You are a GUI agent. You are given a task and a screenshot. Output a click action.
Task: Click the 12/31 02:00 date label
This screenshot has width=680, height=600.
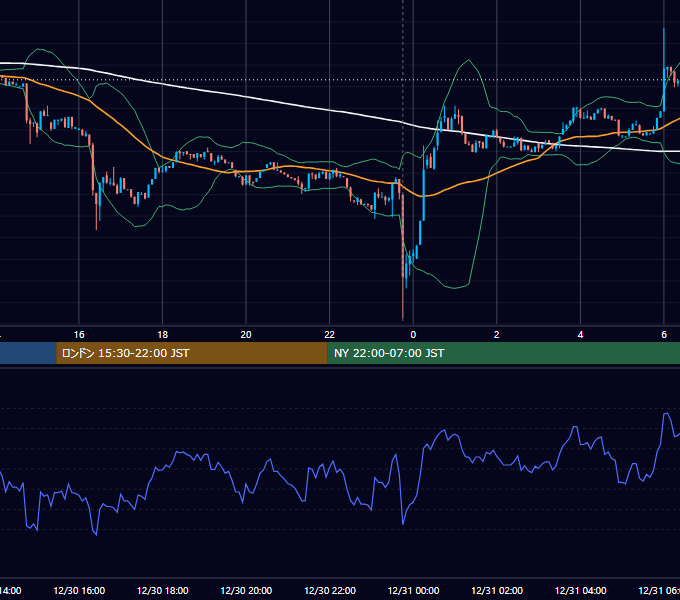[x=497, y=590]
